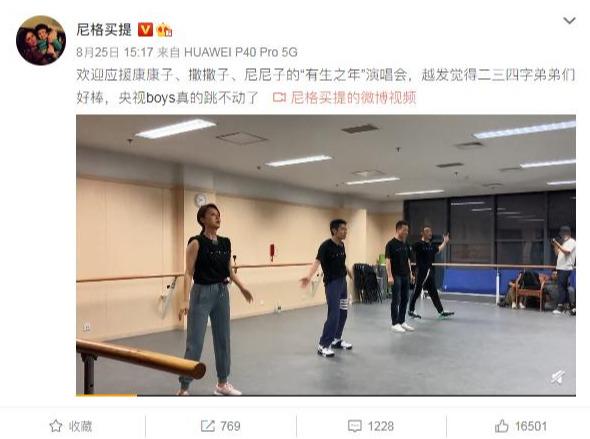The height and width of the screenshot is (439, 590).
Task: Click the repost share icon
Action: click(207, 426)
